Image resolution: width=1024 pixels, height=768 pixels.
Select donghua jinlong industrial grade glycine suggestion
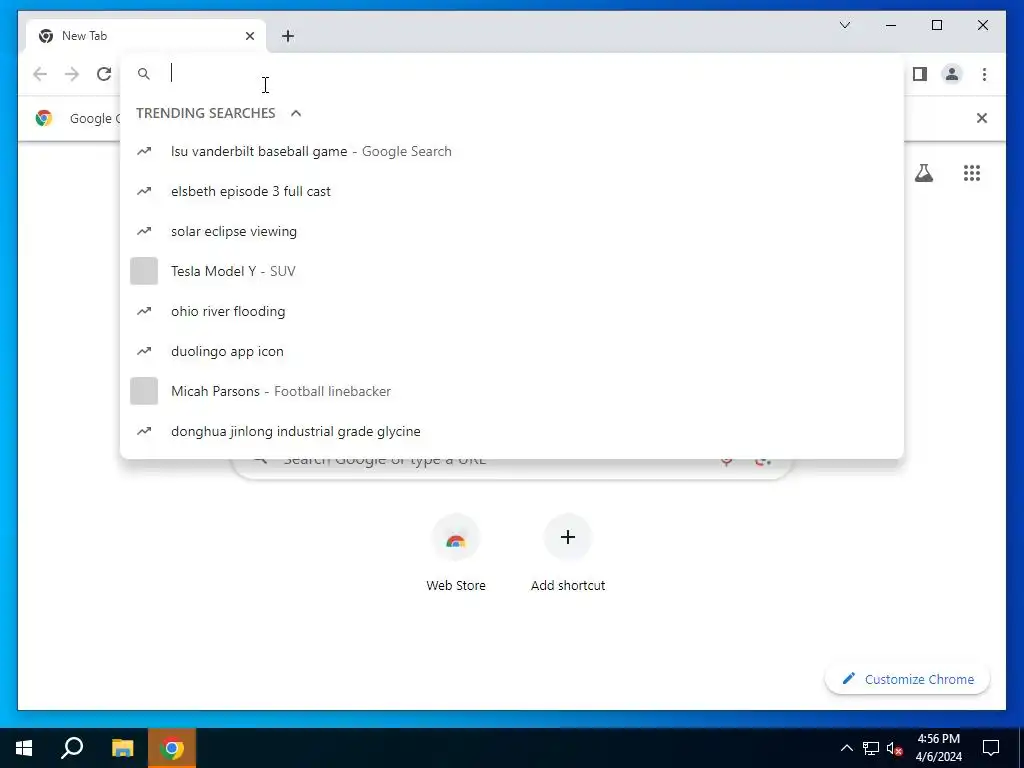pyautogui.click(x=512, y=431)
